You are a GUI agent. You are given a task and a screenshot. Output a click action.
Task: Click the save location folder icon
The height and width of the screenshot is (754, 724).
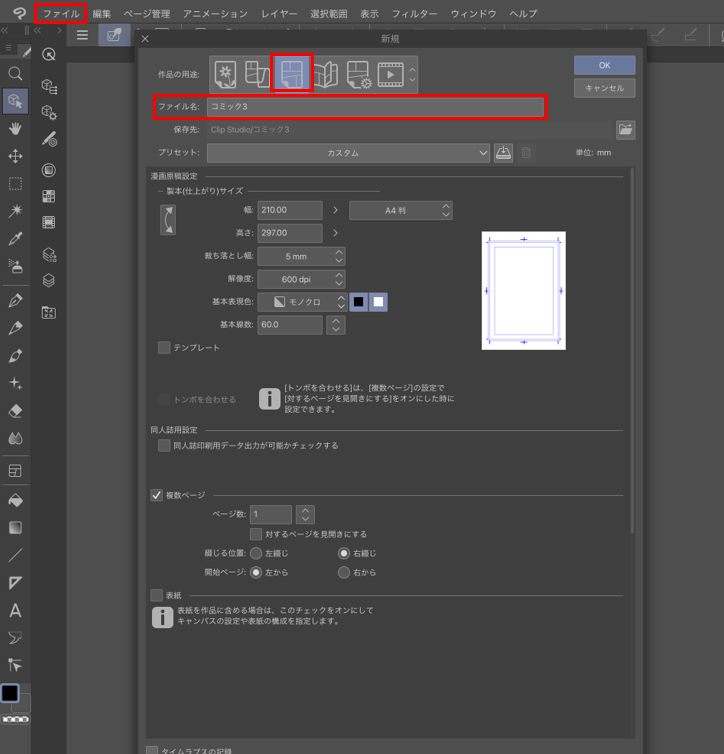(x=625, y=130)
